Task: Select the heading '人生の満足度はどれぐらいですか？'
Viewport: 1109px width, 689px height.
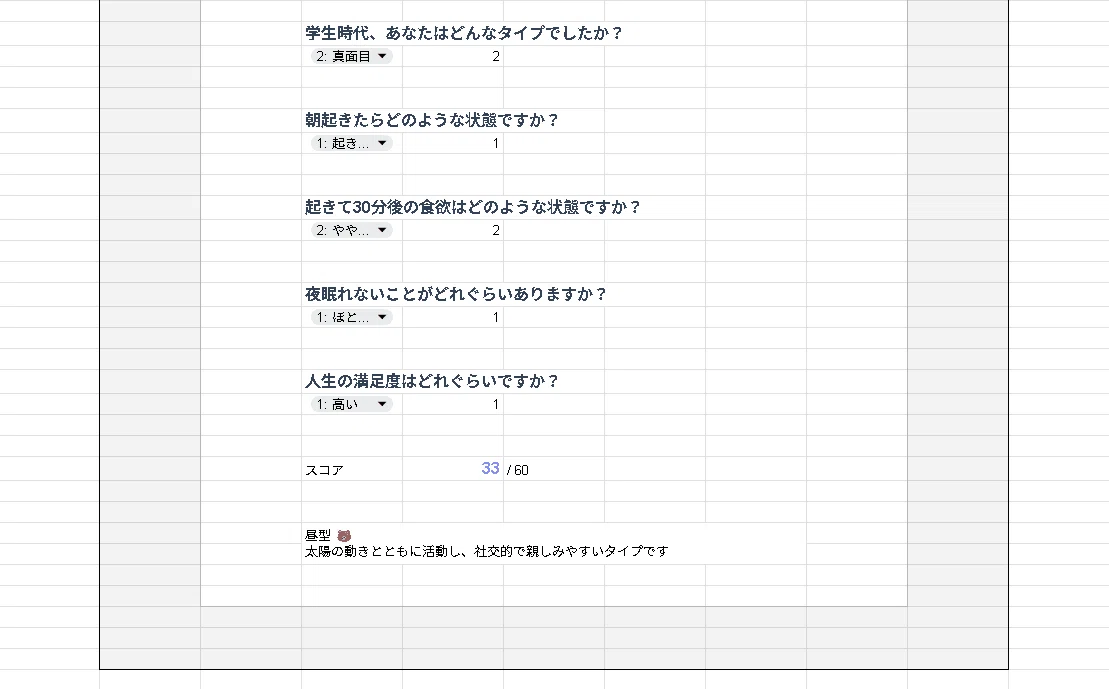Action: click(432, 381)
